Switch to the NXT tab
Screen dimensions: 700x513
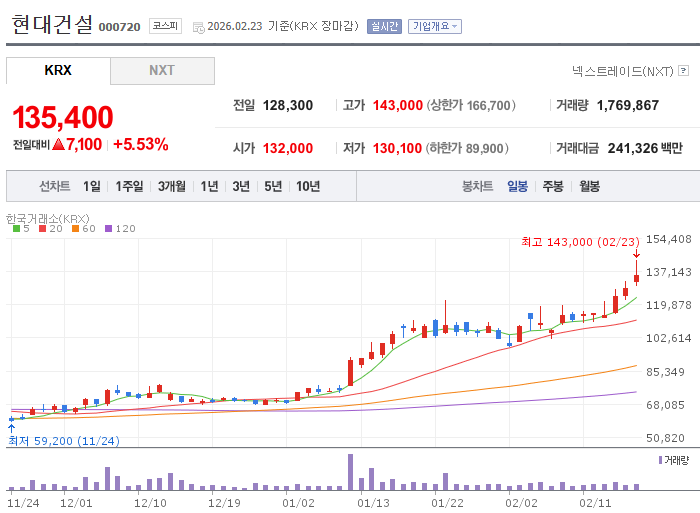162,71
